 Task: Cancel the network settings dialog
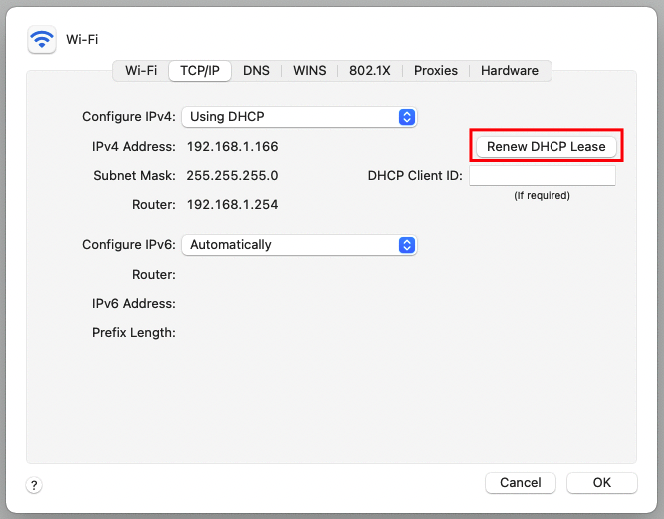[520, 483]
